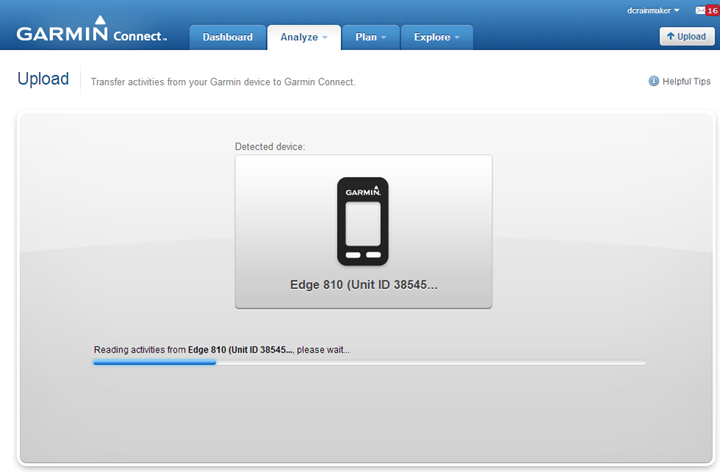
Task: Click the 'Reading activities from Edge 810' status text
Action: (x=222, y=350)
